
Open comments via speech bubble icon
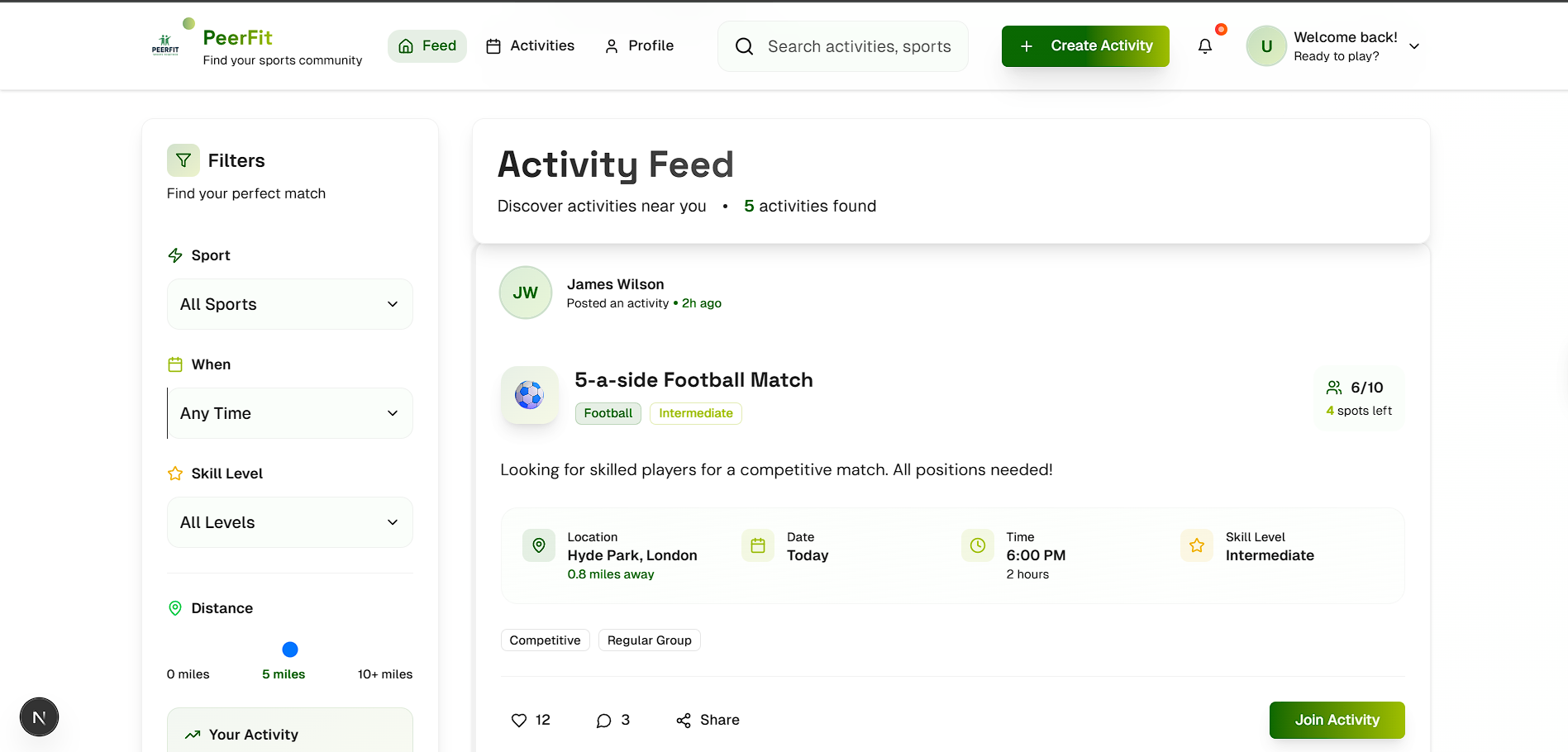[604, 721]
